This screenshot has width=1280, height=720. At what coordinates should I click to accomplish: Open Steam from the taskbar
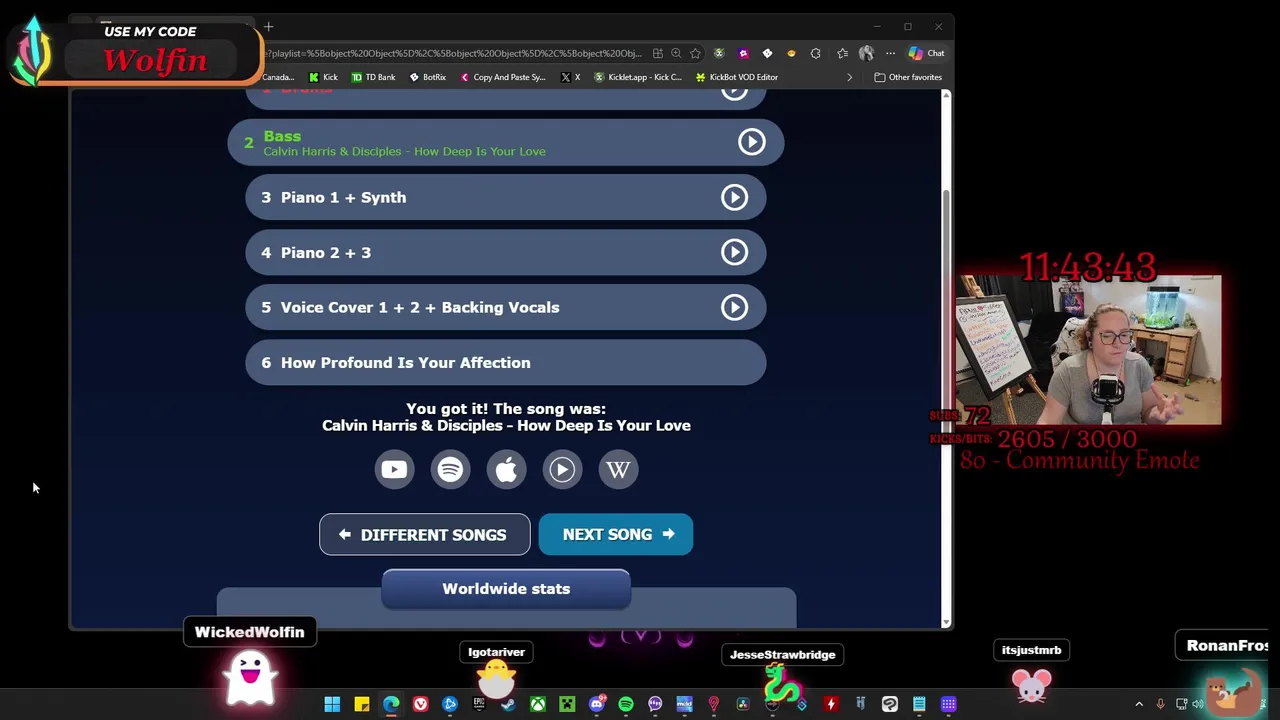(508, 704)
